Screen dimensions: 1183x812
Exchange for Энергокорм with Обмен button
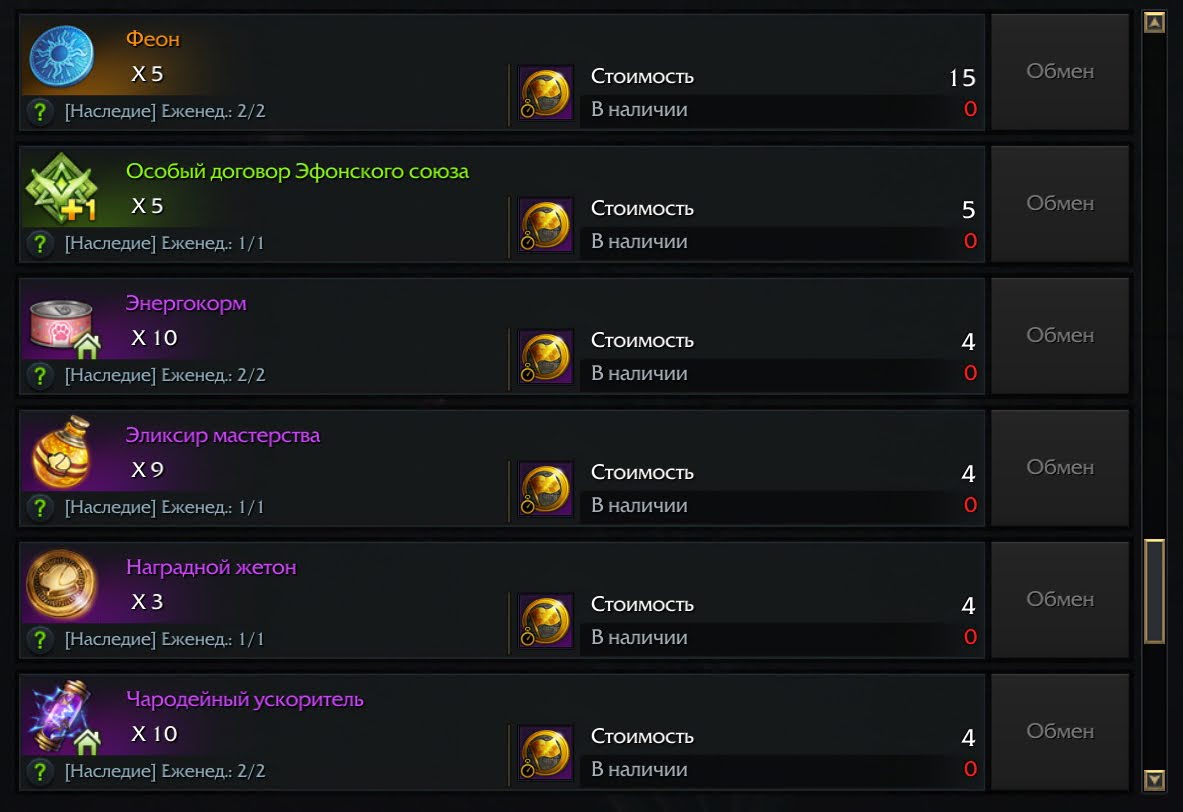(1059, 335)
